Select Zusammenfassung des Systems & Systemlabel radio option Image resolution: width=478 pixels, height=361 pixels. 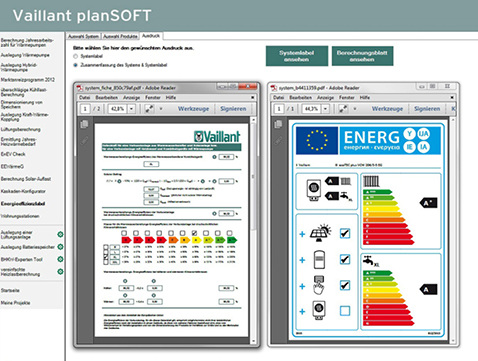(x=75, y=65)
